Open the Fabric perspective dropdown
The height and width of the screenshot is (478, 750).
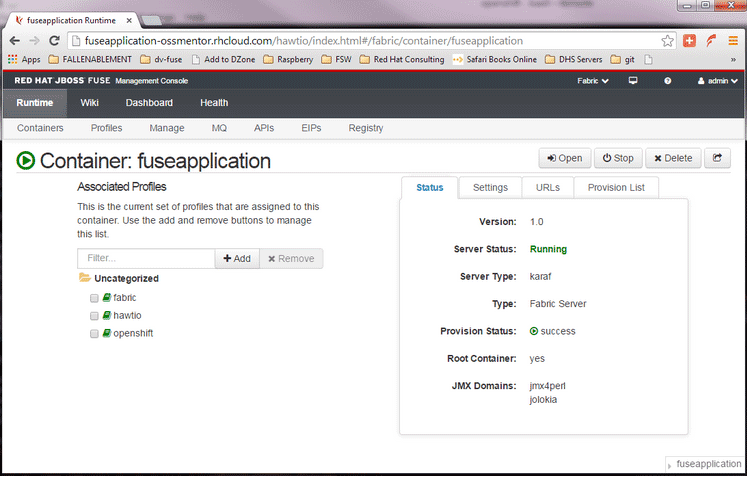[x=593, y=80]
